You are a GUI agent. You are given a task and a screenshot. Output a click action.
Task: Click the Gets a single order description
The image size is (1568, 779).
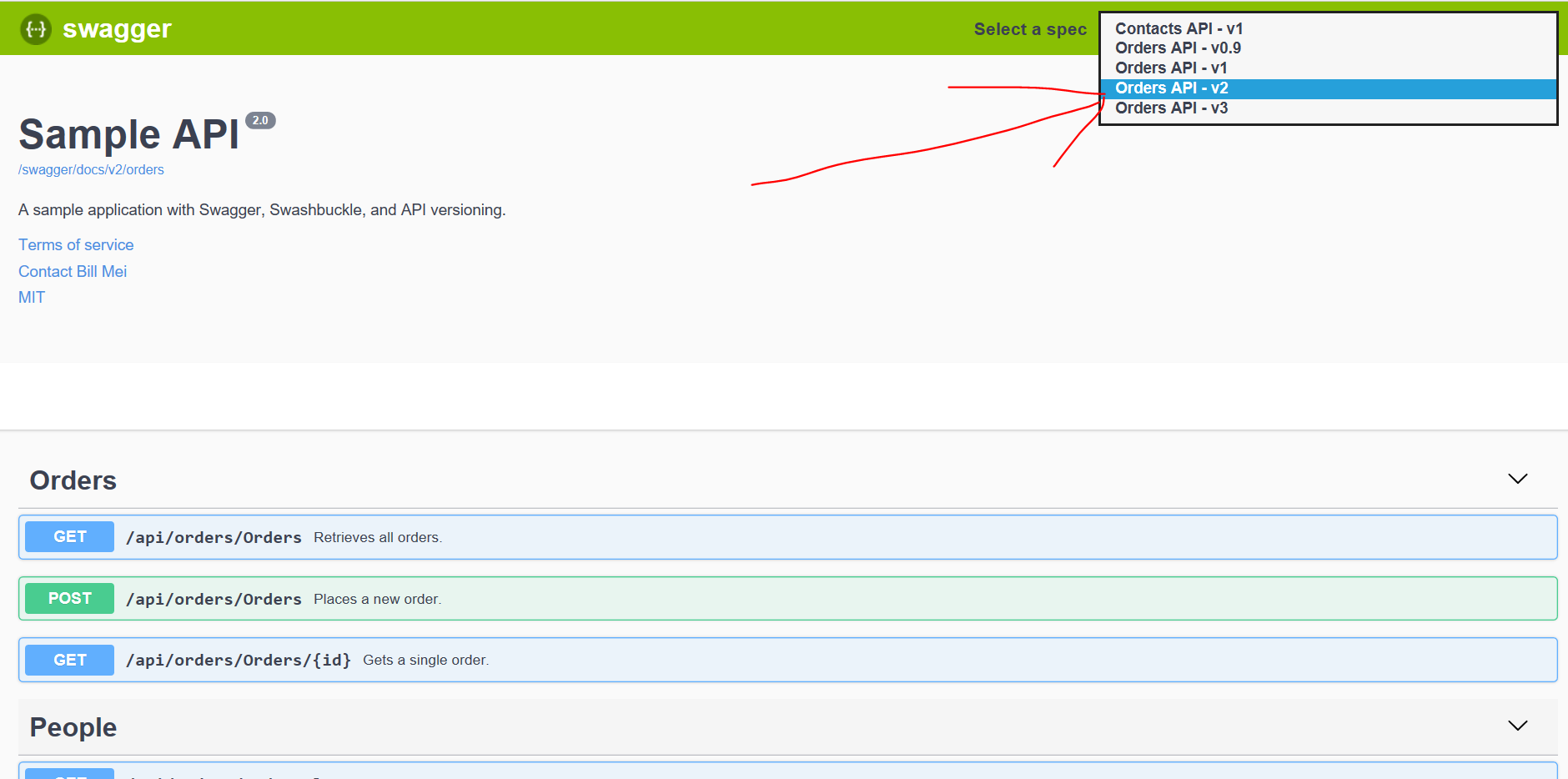click(x=426, y=661)
